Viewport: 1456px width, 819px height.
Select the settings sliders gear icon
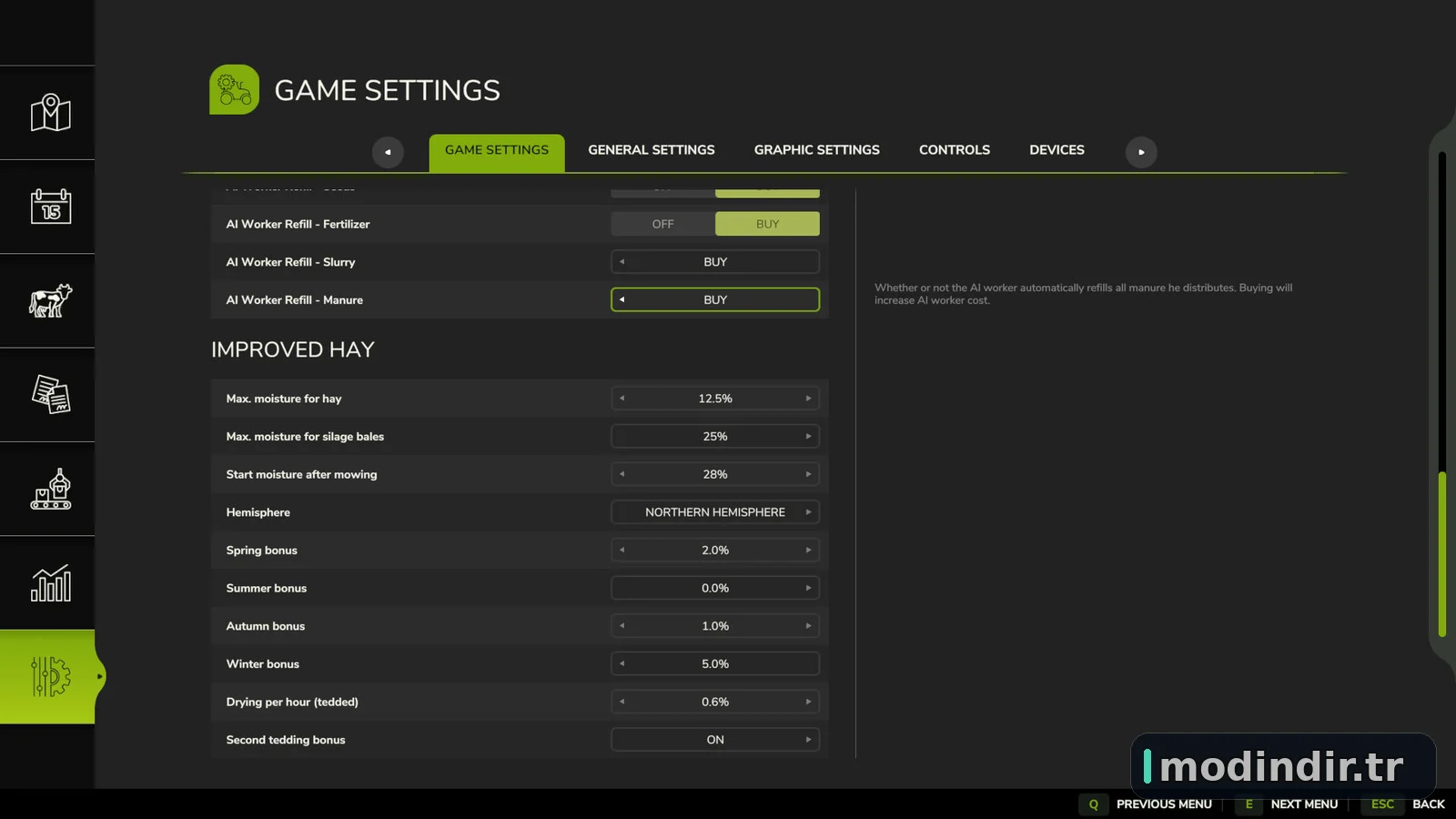click(50, 677)
